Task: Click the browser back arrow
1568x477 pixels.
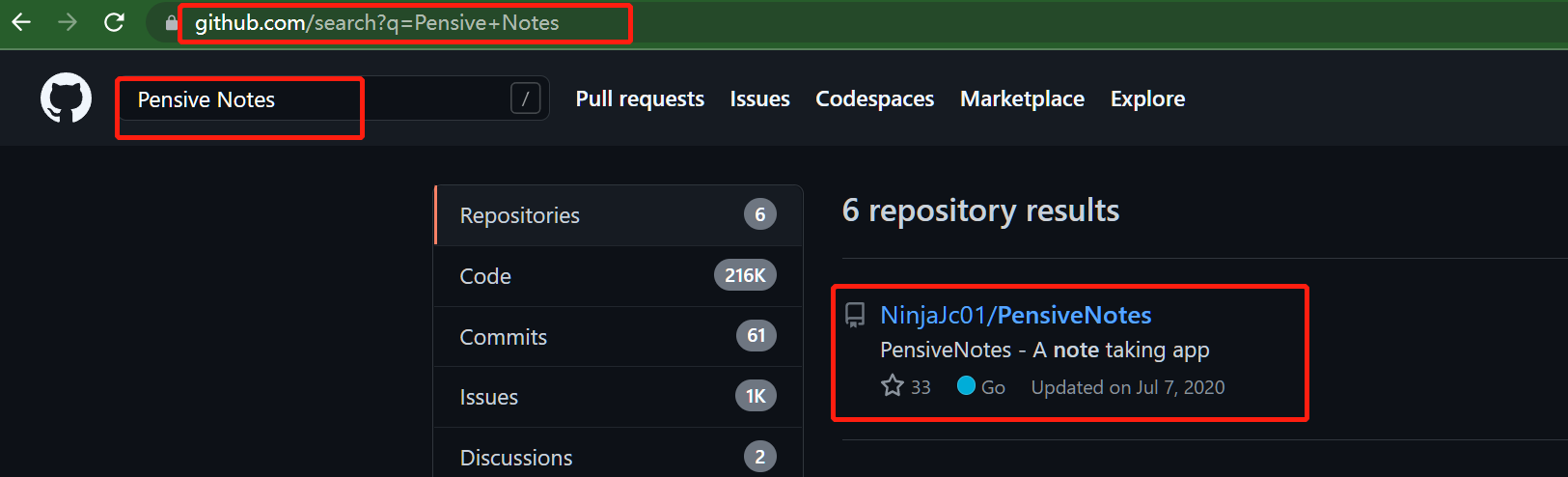Action: [21, 22]
